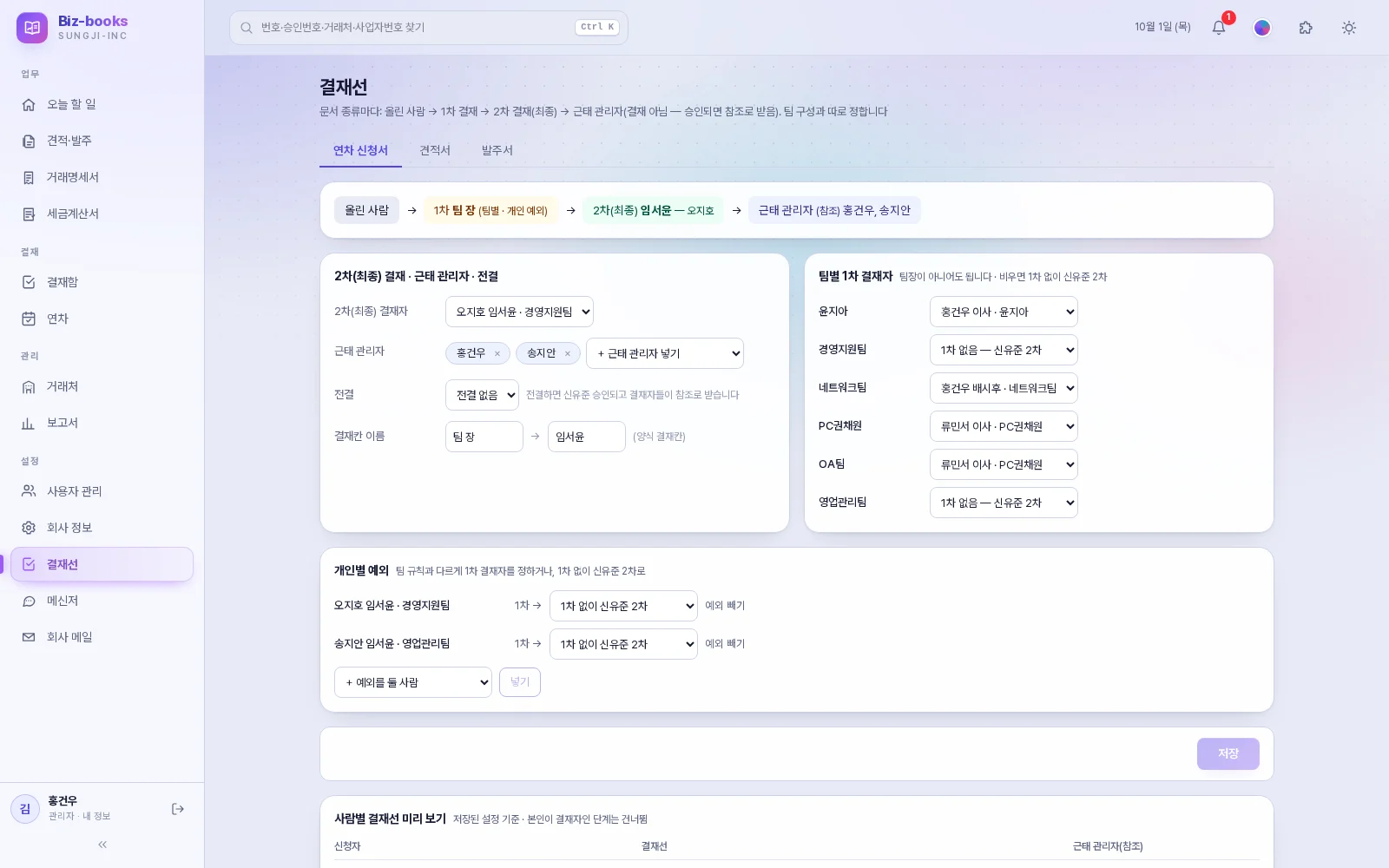Expand the 예외를 둘 사람 dropdown
This screenshot has width=1389, height=868.
pos(413,682)
